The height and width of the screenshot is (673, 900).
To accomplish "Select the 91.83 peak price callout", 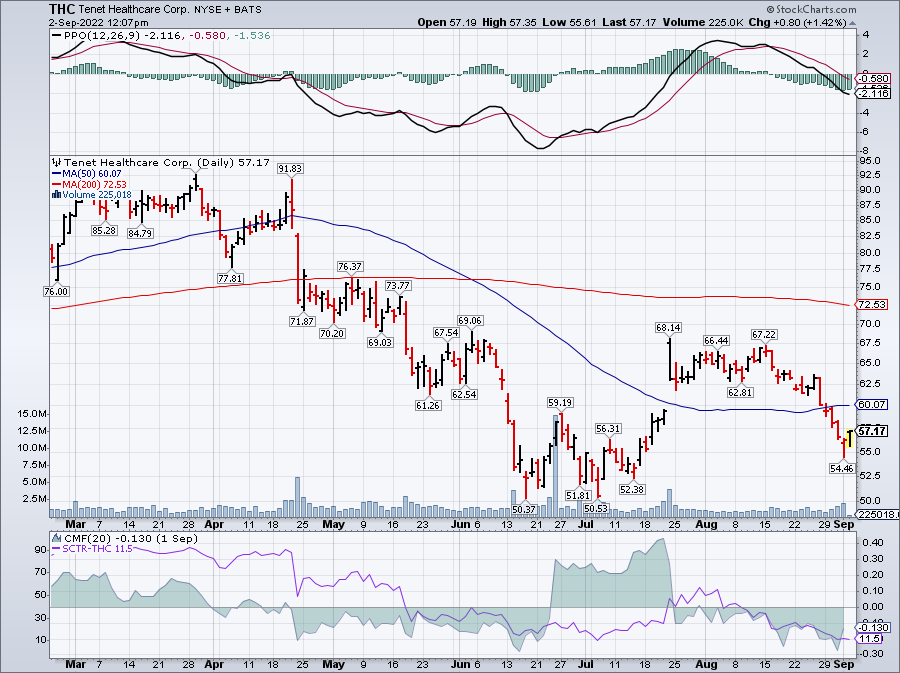I will 290,168.
